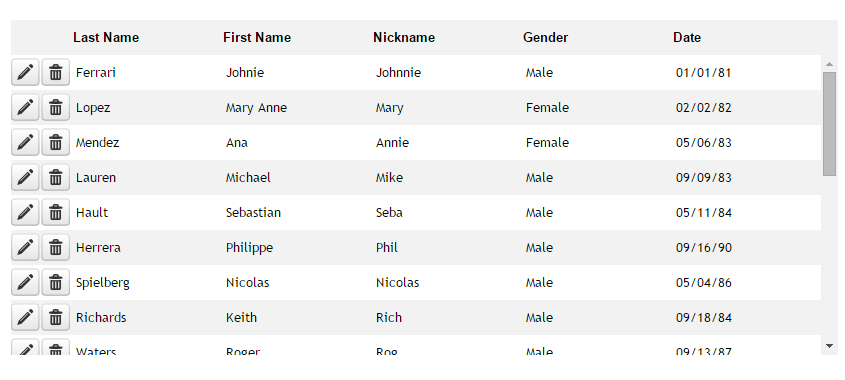Delete the Spielberg row
845x380 pixels.
[x=56, y=282]
